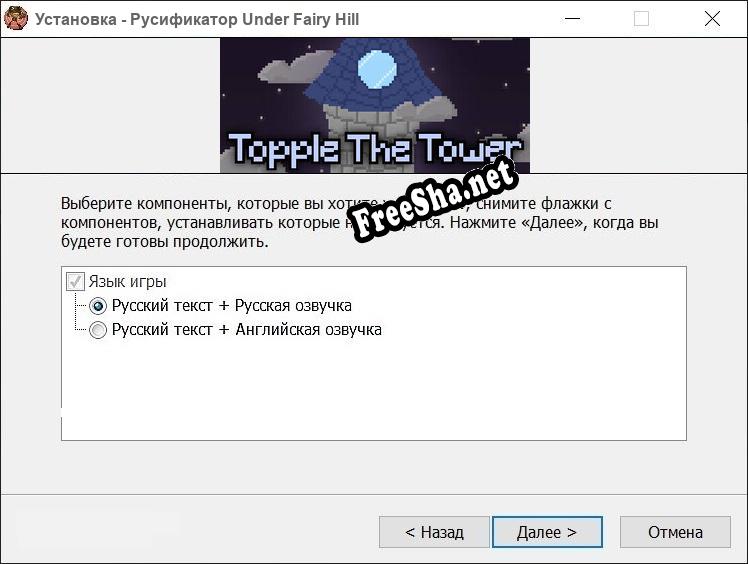Image resolution: width=748 pixels, height=564 pixels.
Task: Select the Английская озвучка radio button
Action: click(x=98, y=330)
